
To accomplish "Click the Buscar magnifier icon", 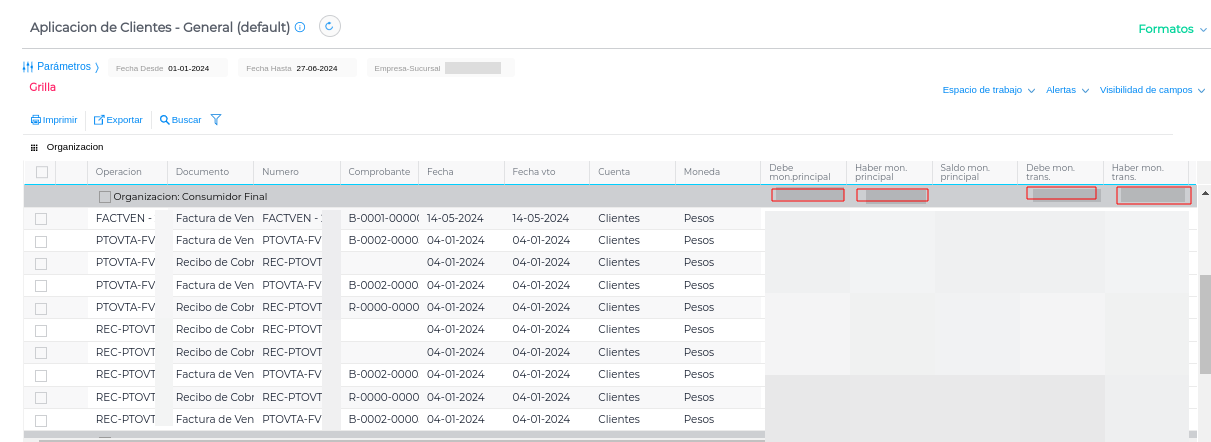I will point(164,120).
